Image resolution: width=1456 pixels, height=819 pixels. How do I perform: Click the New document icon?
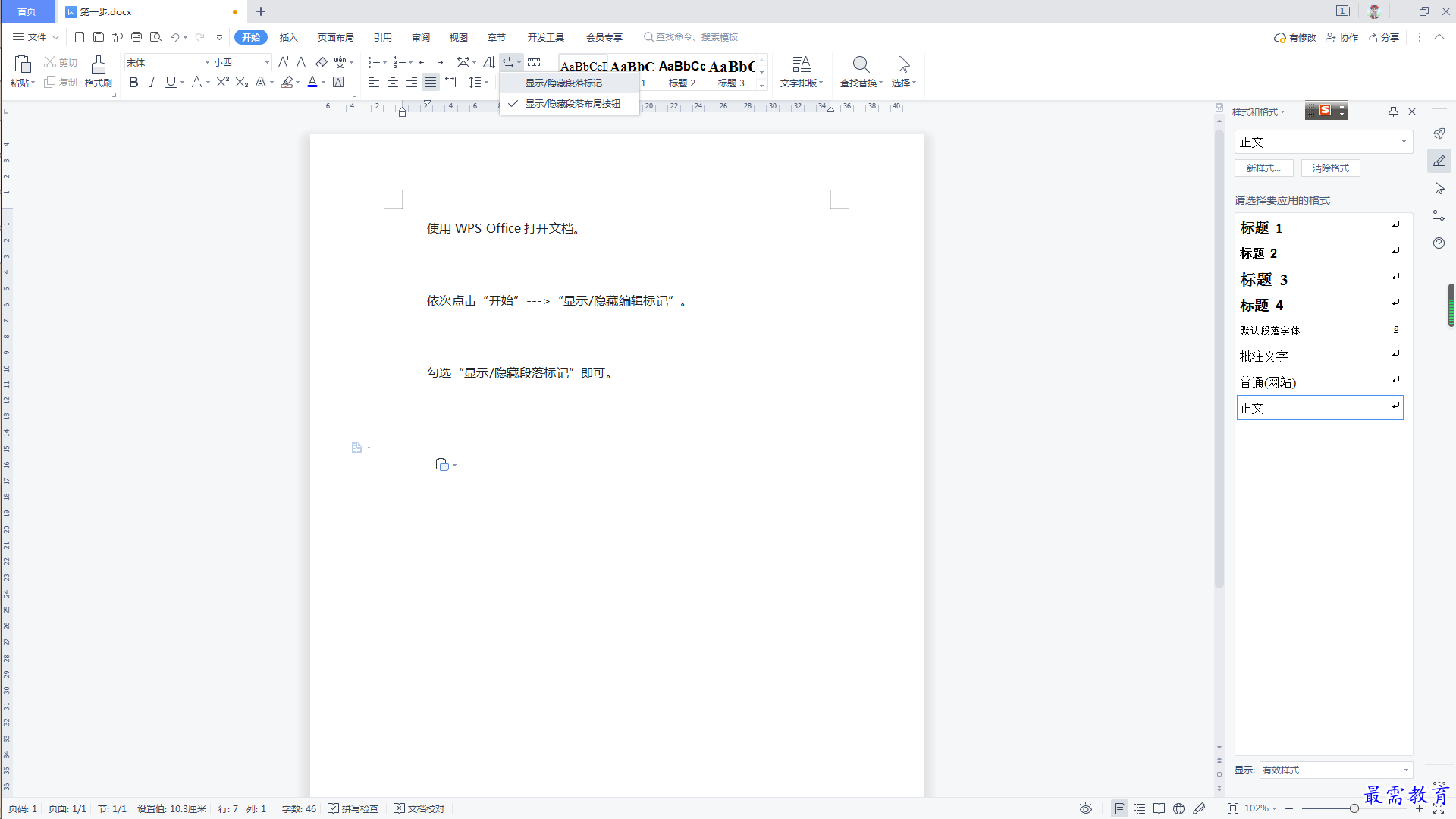click(80, 37)
